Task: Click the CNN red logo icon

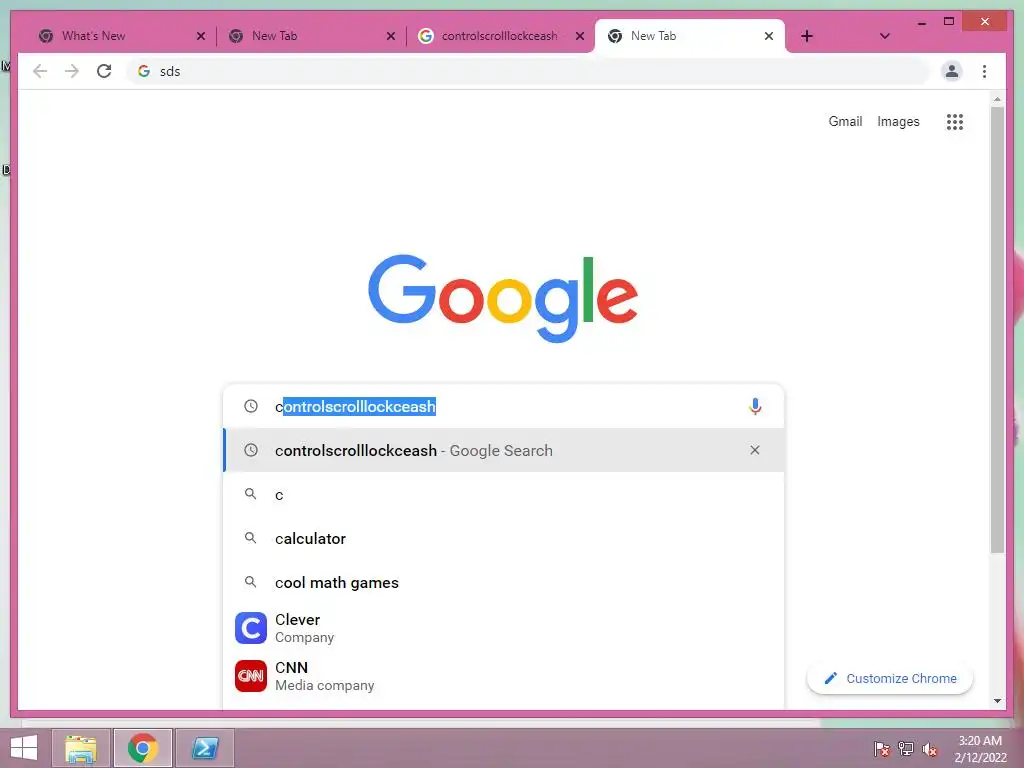Action: pyautogui.click(x=251, y=676)
